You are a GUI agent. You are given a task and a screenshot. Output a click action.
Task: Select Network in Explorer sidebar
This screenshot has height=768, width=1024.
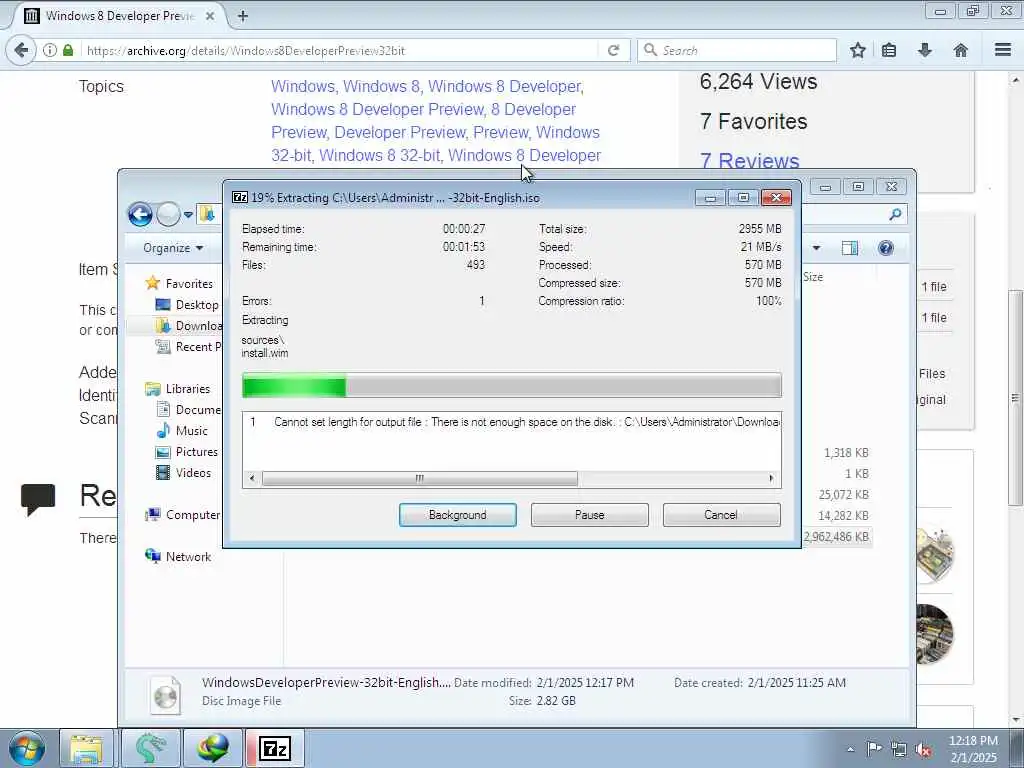coord(187,556)
